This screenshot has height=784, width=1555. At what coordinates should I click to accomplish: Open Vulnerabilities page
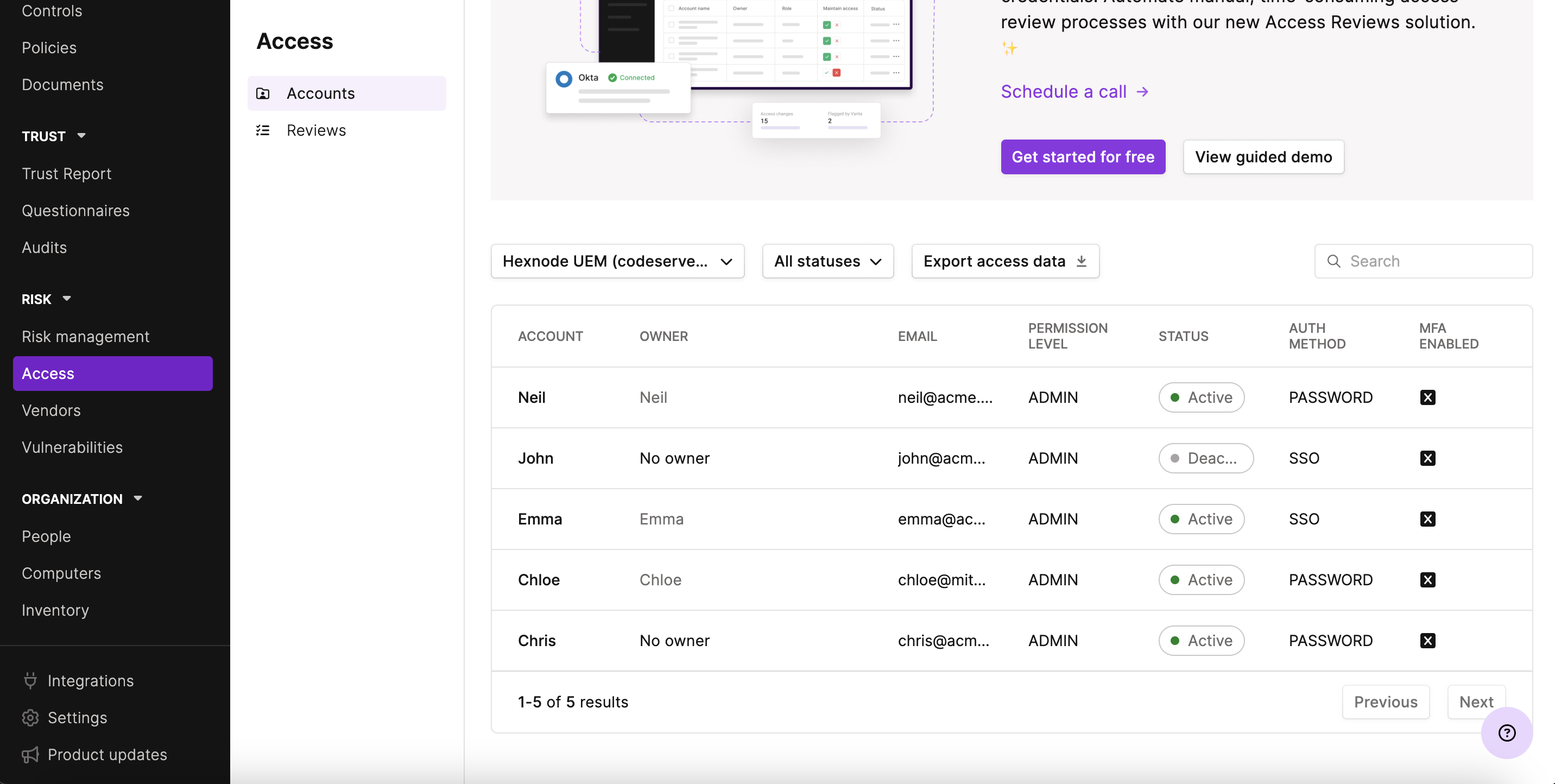(72, 447)
